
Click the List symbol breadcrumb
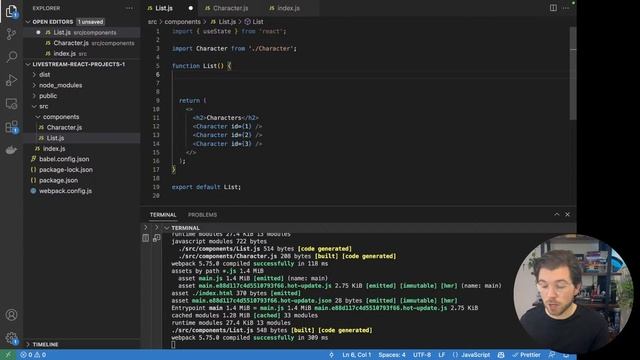point(254,22)
